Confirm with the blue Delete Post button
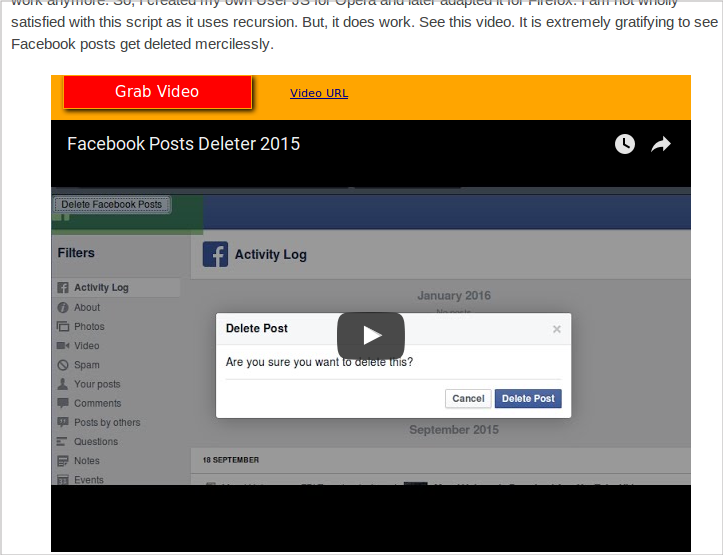The height and width of the screenshot is (555, 723). pyautogui.click(x=528, y=399)
